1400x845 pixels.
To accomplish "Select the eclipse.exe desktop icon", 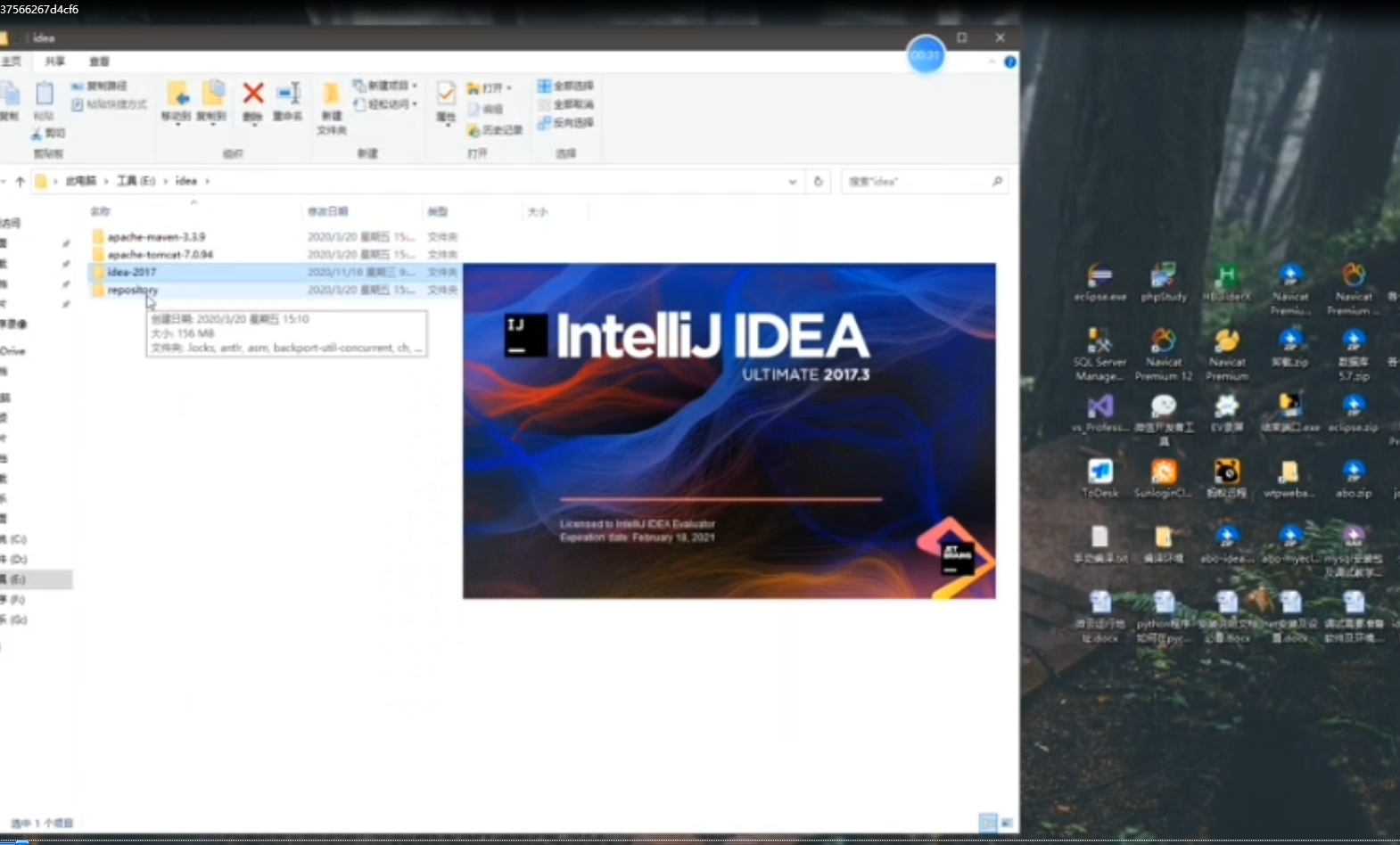I will (x=1099, y=283).
